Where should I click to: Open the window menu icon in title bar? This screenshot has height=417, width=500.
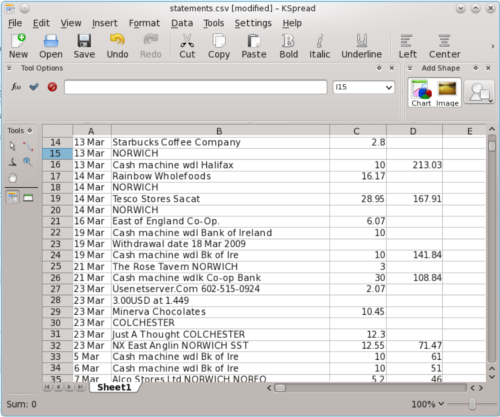tap(10, 8)
